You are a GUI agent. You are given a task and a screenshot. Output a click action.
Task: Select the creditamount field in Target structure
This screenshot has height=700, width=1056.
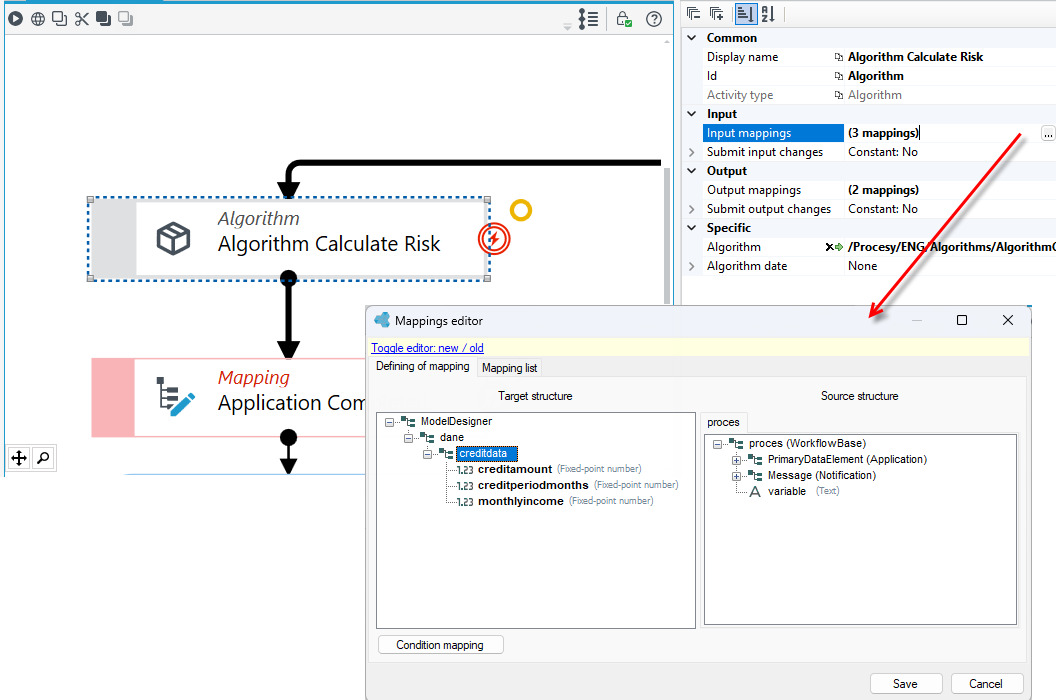(515, 470)
